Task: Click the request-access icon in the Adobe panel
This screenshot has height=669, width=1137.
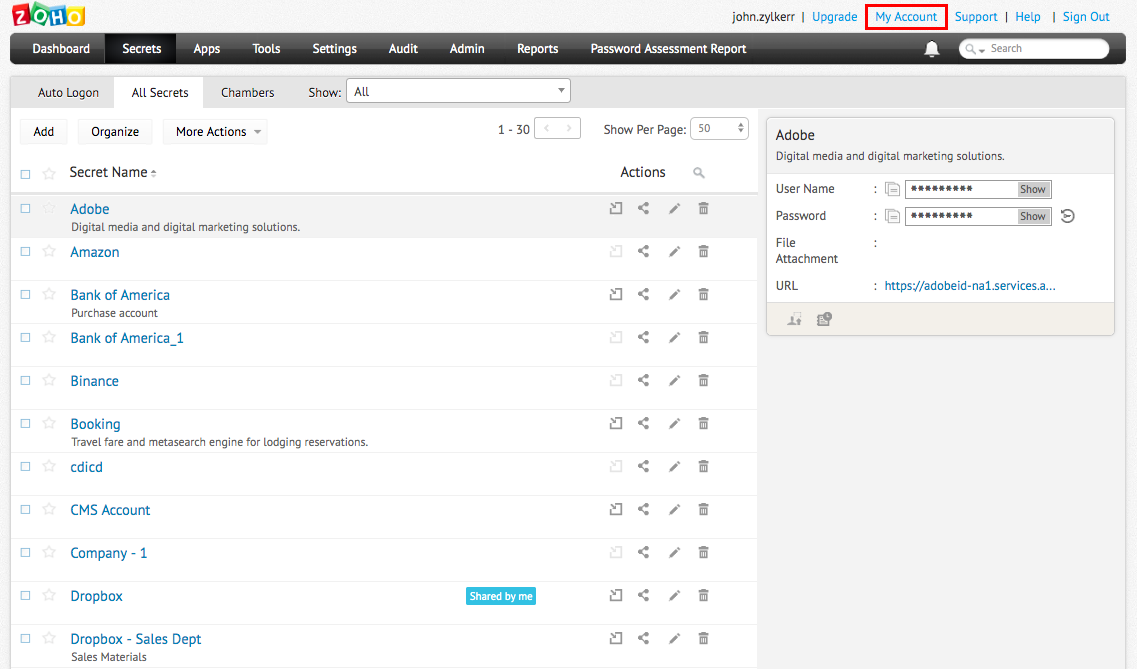Action: click(x=824, y=319)
